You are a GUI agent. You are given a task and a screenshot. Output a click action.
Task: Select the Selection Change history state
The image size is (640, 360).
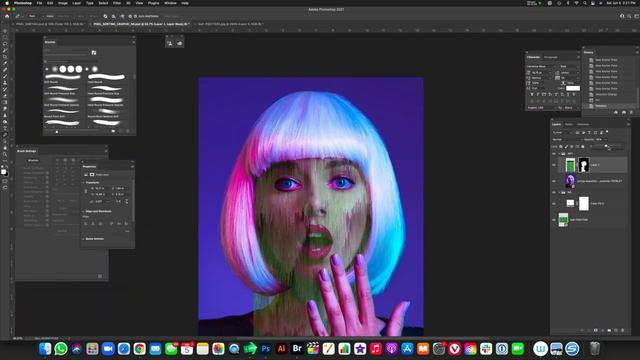click(606, 94)
